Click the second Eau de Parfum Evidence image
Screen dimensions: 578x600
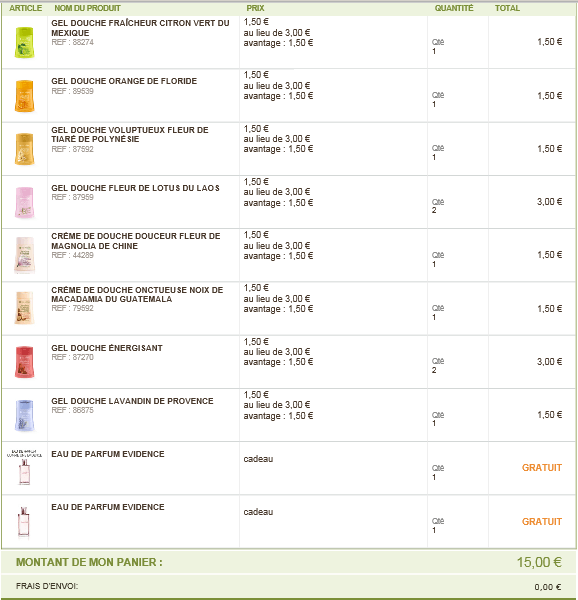tap(24, 522)
